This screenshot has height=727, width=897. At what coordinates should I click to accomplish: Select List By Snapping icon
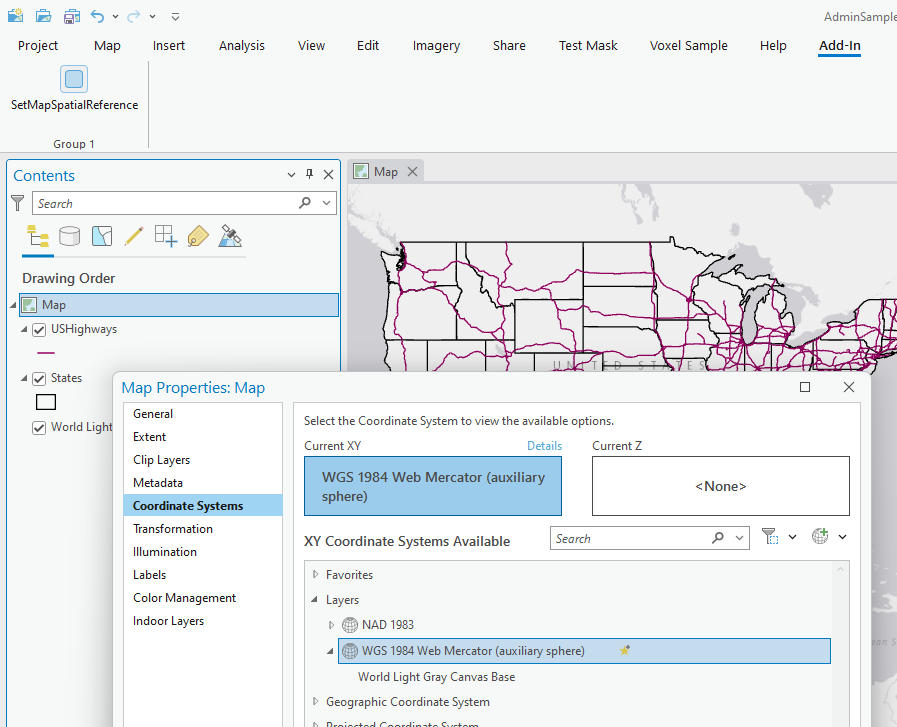point(165,236)
